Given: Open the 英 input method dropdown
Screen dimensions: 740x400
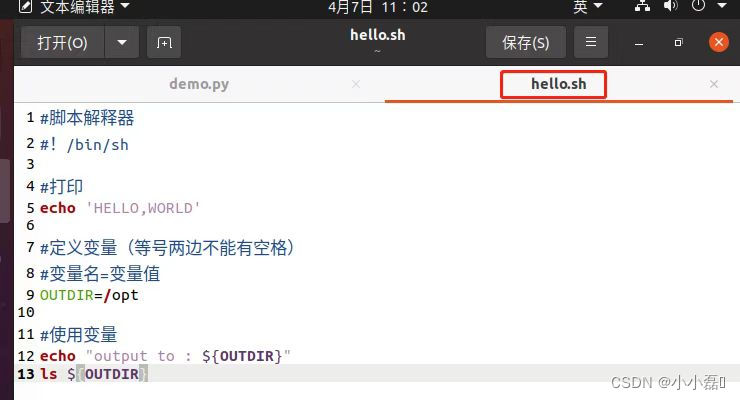Looking at the screenshot, I should click(x=588, y=7).
